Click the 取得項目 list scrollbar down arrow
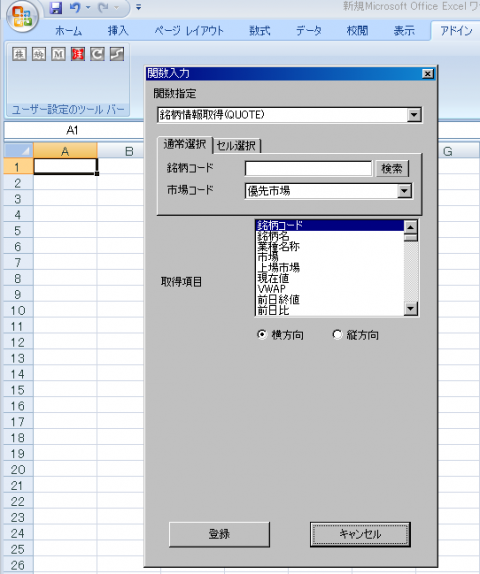This screenshot has width=480, height=574. (x=411, y=309)
